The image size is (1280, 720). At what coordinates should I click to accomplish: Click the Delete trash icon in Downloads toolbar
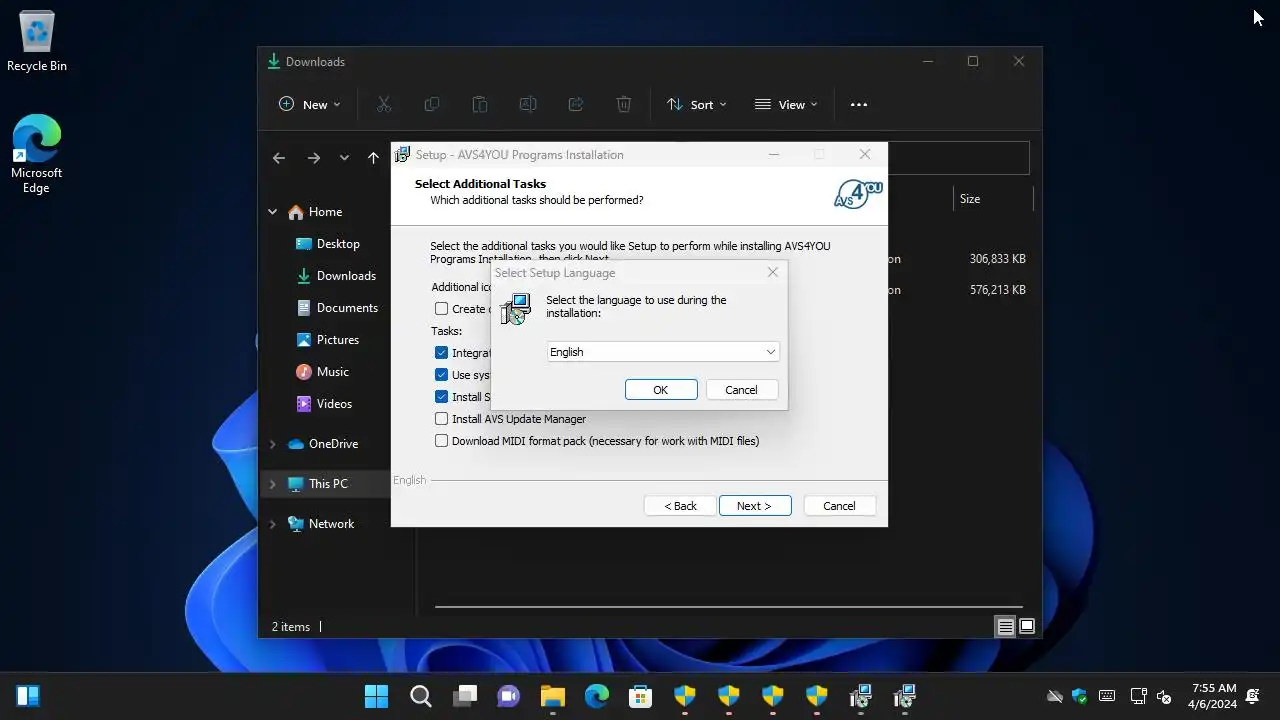624,104
